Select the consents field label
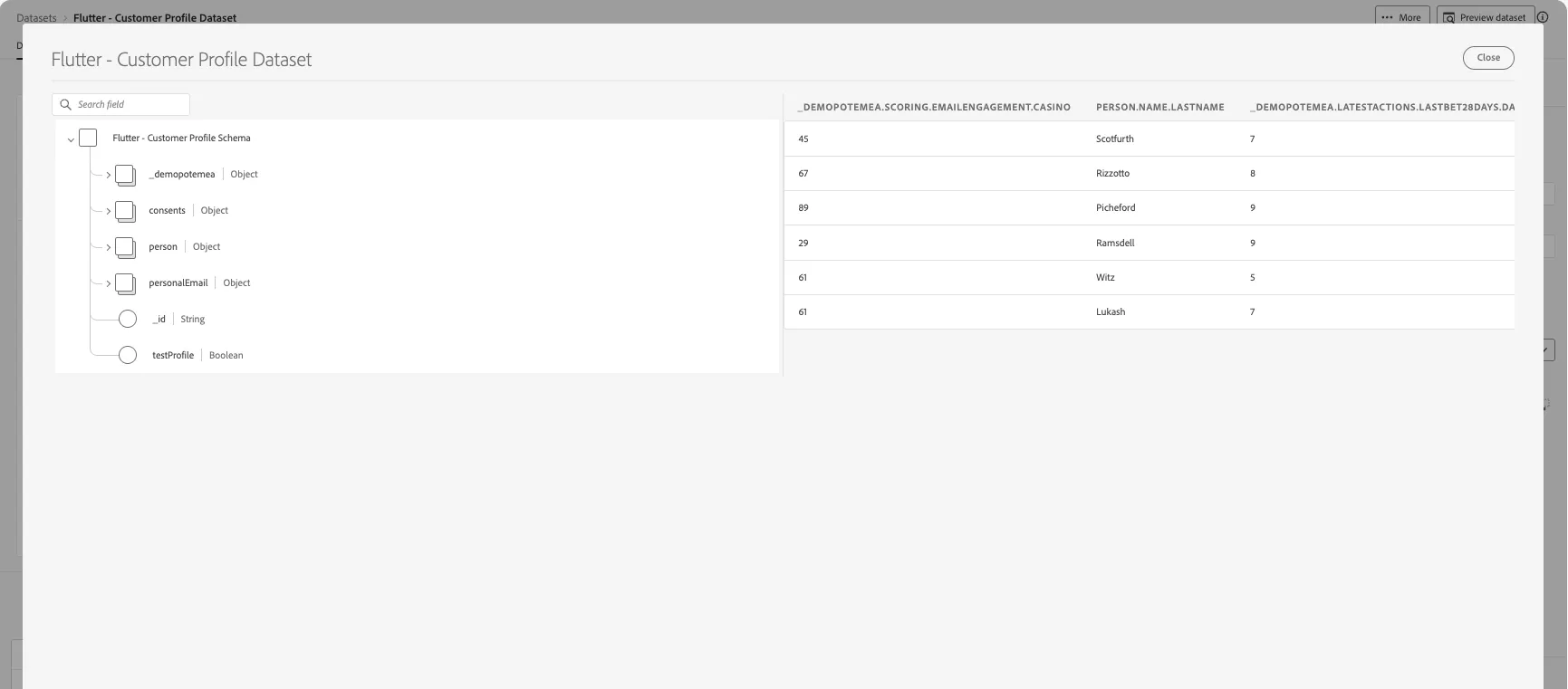This screenshot has width=1568, height=689. (167, 210)
